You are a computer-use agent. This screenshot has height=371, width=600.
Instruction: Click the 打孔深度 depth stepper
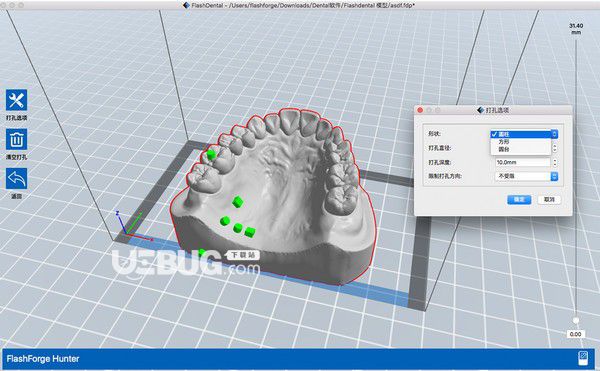[x=555, y=162]
